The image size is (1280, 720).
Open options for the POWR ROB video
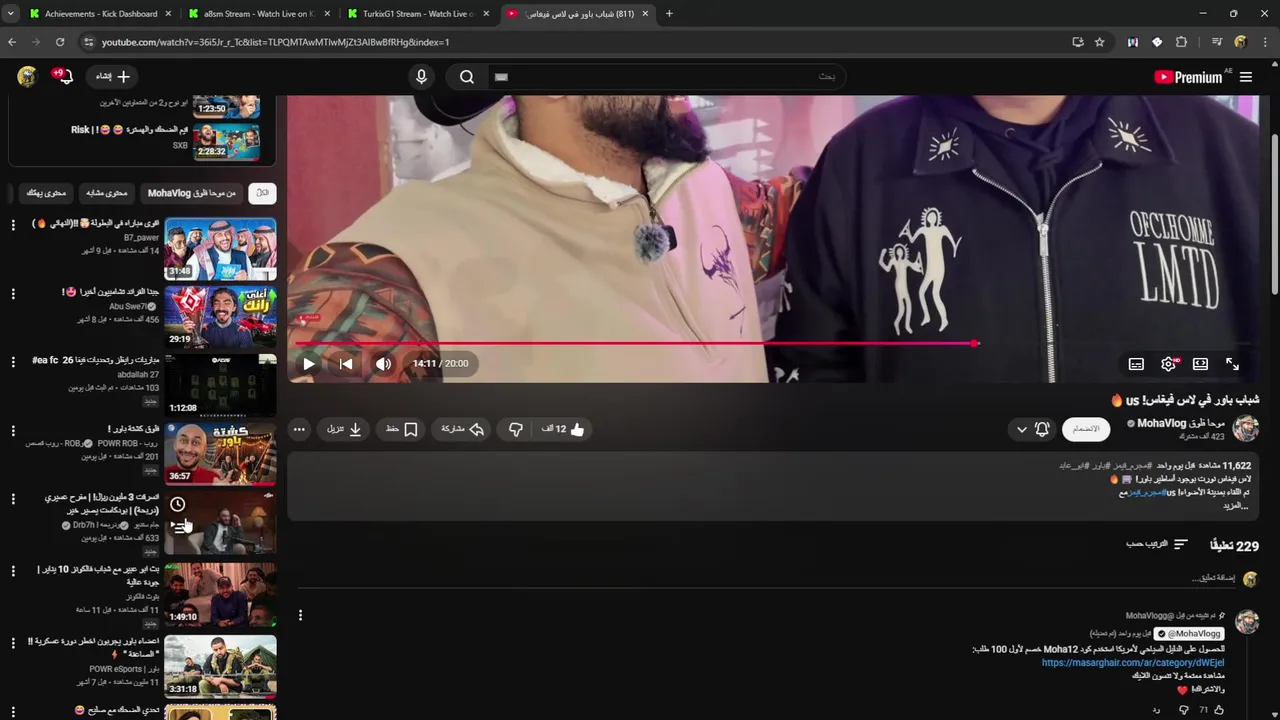(13, 431)
